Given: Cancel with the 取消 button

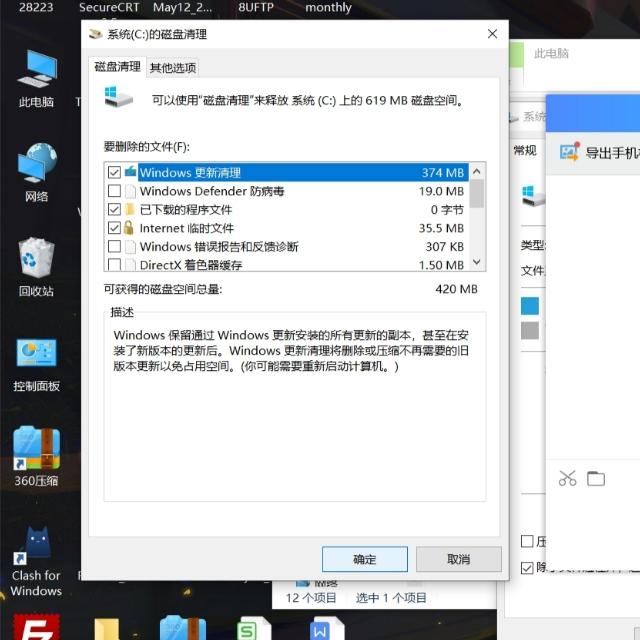Looking at the screenshot, I should coord(458,559).
